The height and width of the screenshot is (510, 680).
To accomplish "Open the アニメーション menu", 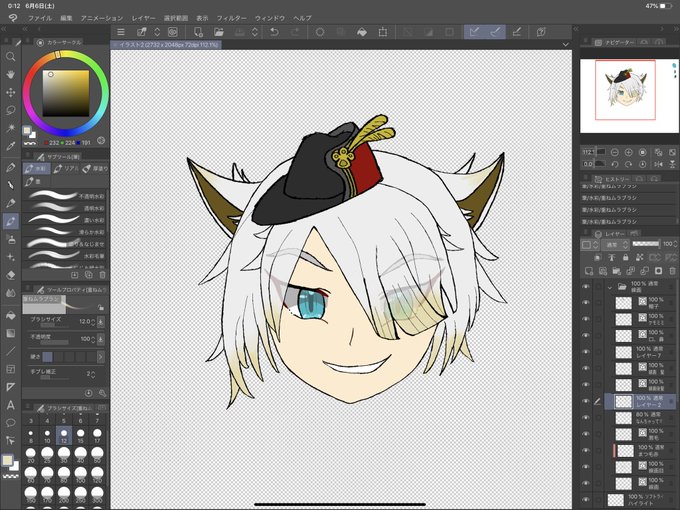I will pyautogui.click(x=101, y=18).
